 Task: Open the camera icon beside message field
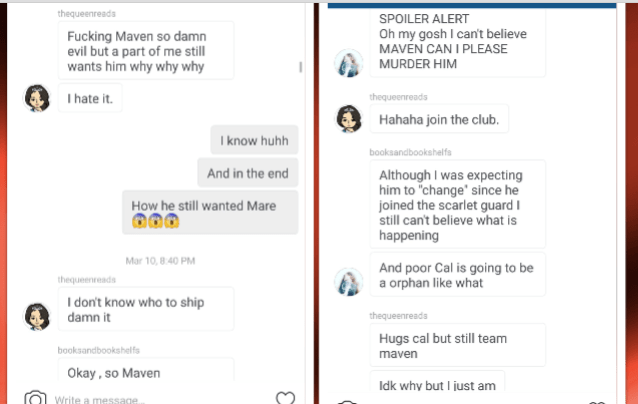[x=36, y=398]
